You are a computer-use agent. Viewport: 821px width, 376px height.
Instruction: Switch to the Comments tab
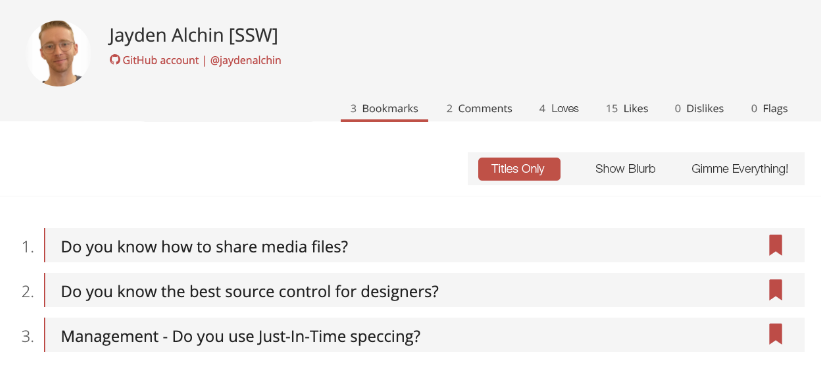(479, 108)
